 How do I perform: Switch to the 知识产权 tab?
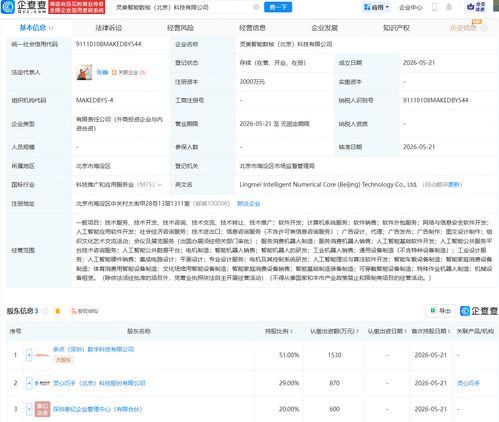click(x=396, y=28)
